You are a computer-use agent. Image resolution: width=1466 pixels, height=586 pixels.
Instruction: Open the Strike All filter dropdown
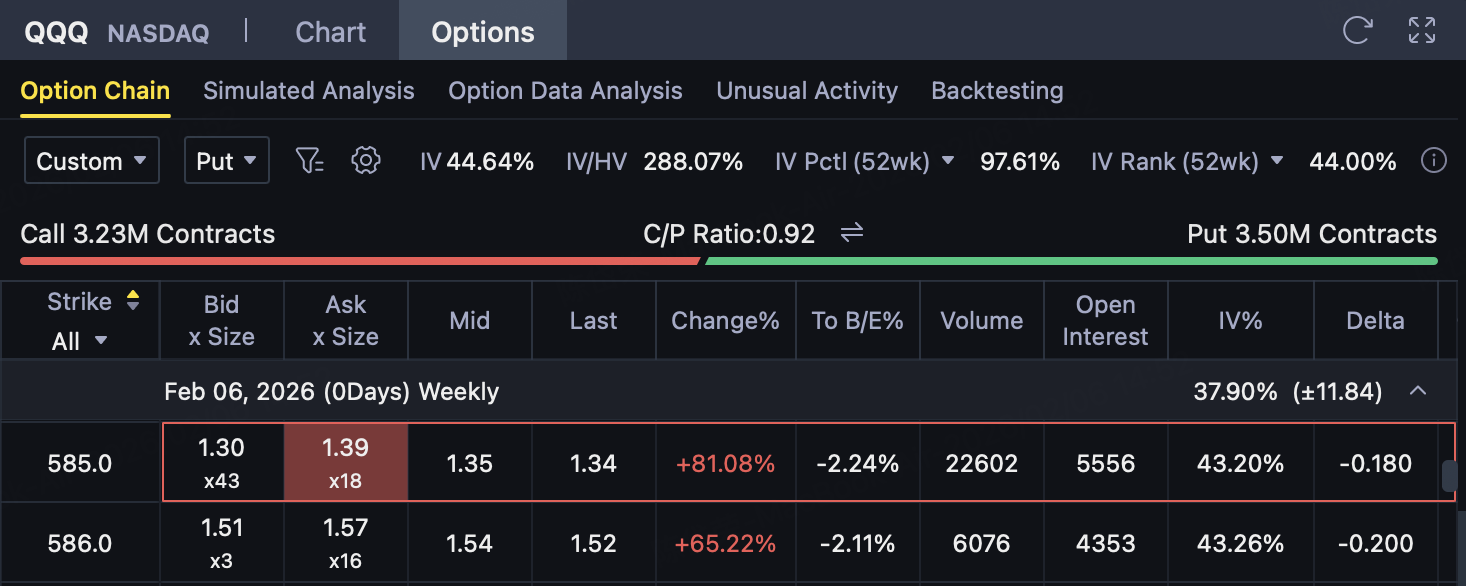click(80, 341)
